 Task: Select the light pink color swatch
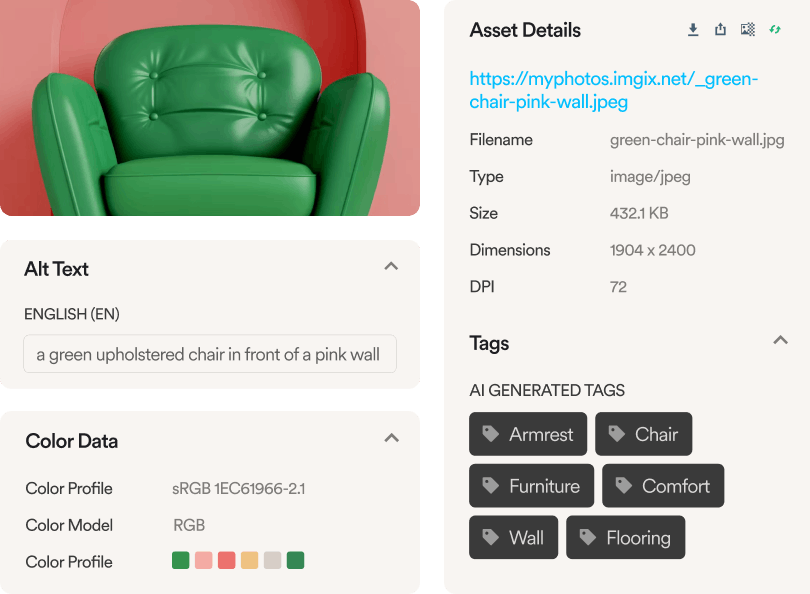click(x=204, y=561)
